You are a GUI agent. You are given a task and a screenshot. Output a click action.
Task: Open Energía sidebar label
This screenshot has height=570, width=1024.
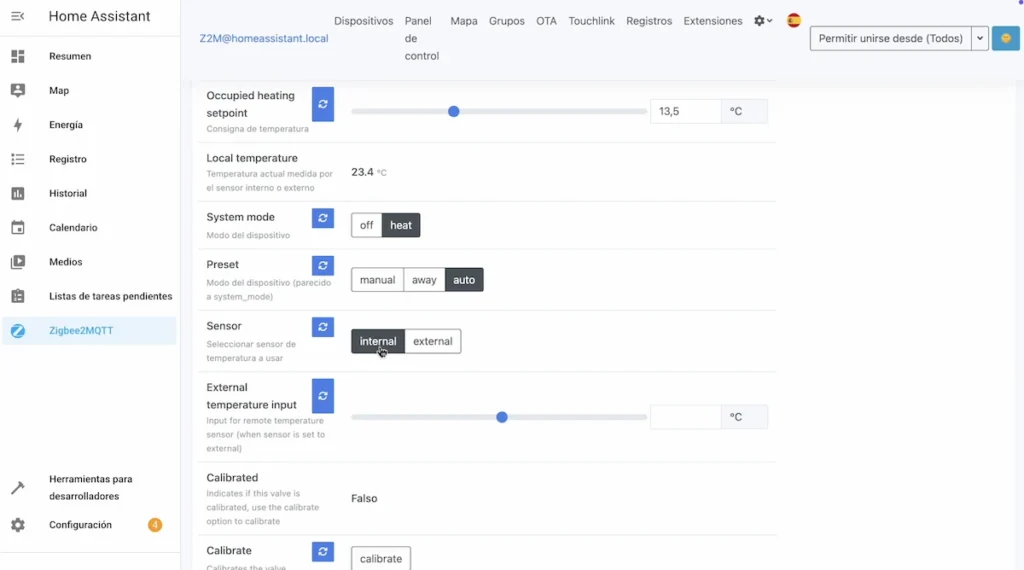tap(66, 125)
